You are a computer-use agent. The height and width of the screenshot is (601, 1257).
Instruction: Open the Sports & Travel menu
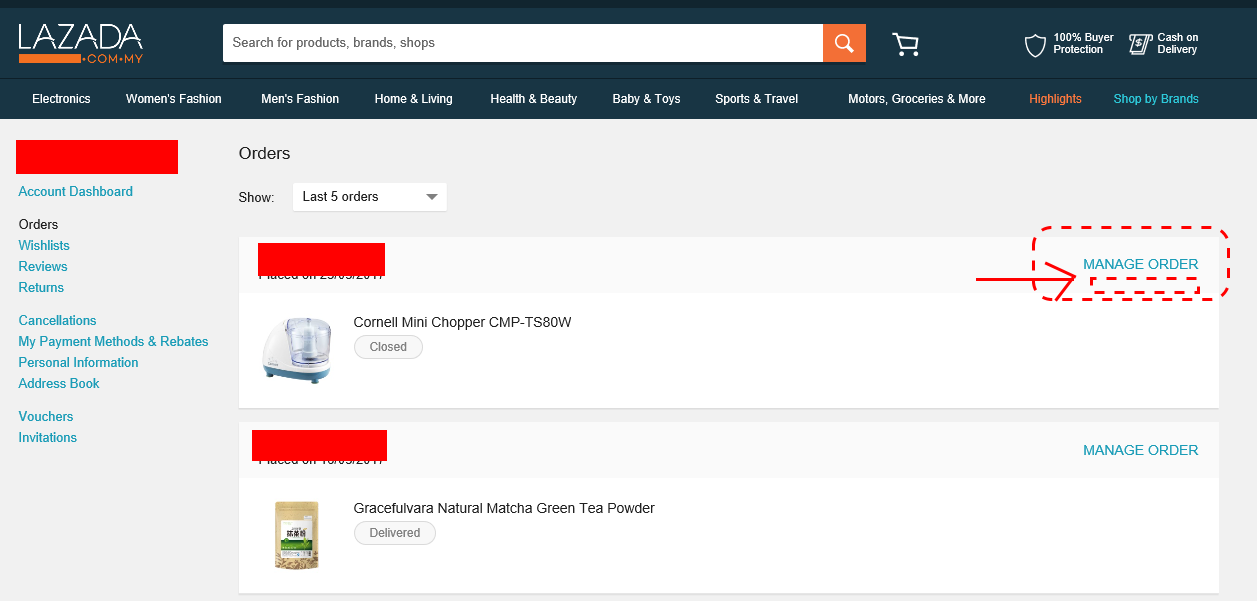[757, 99]
